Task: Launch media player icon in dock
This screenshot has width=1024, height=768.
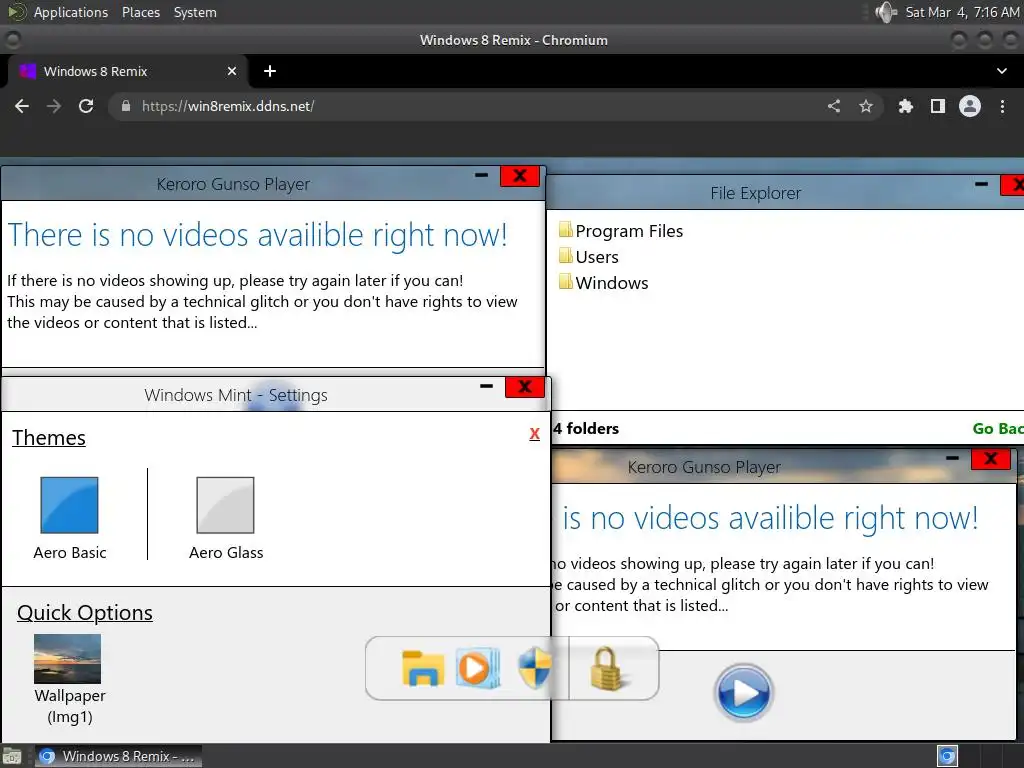Action: click(477, 668)
